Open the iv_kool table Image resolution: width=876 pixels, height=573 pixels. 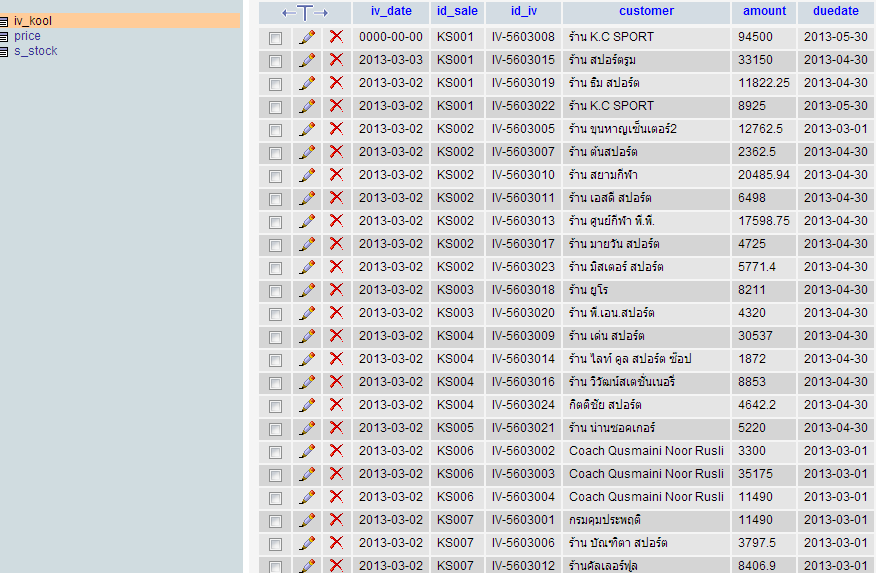tap(33, 21)
